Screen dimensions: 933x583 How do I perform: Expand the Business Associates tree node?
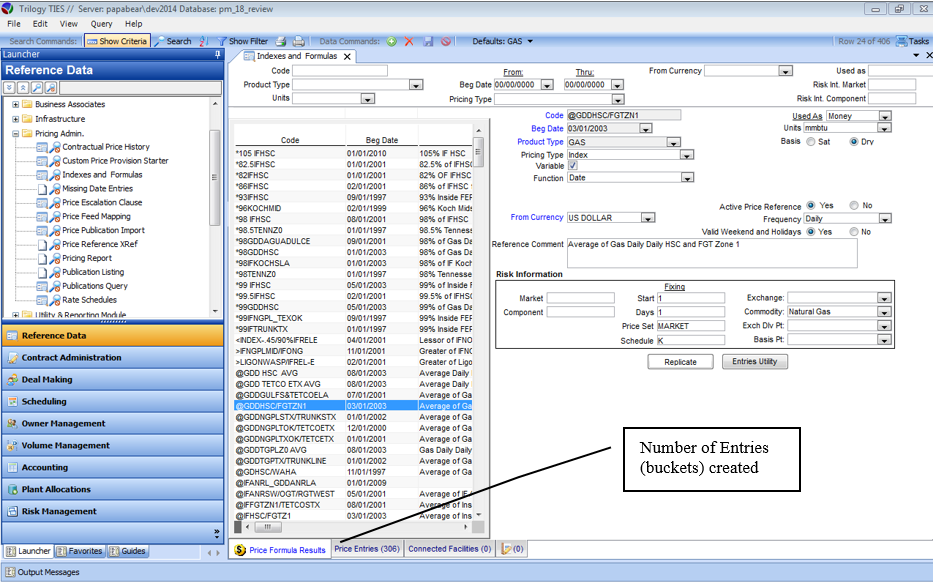pos(15,104)
